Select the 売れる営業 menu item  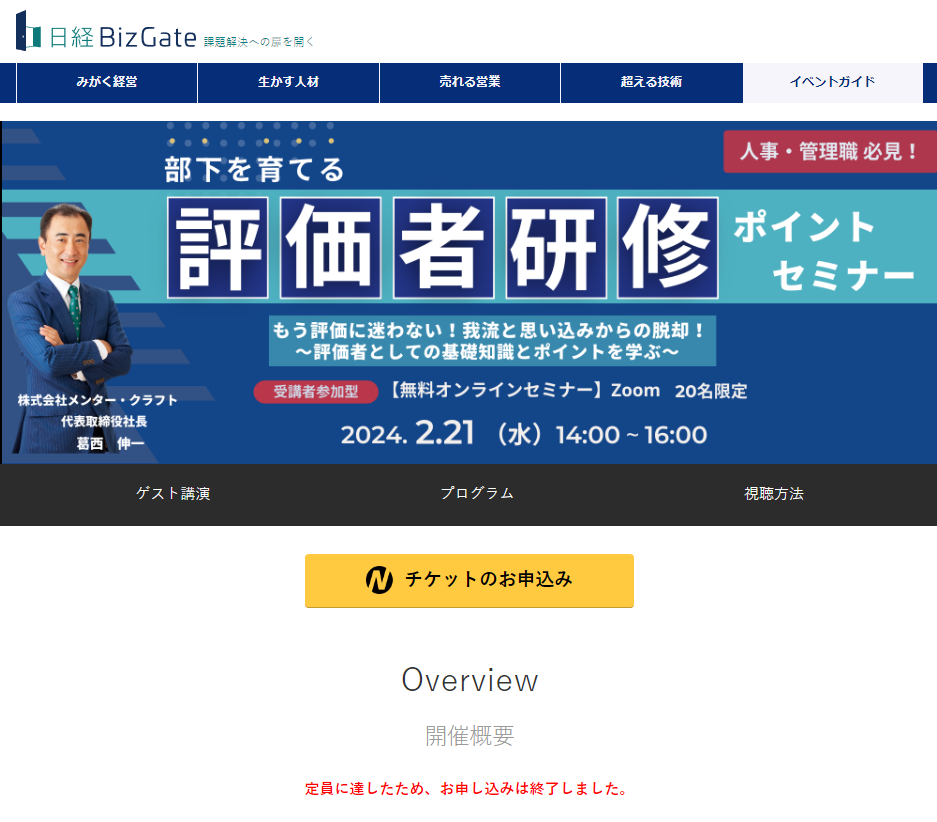click(x=470, y=82)
